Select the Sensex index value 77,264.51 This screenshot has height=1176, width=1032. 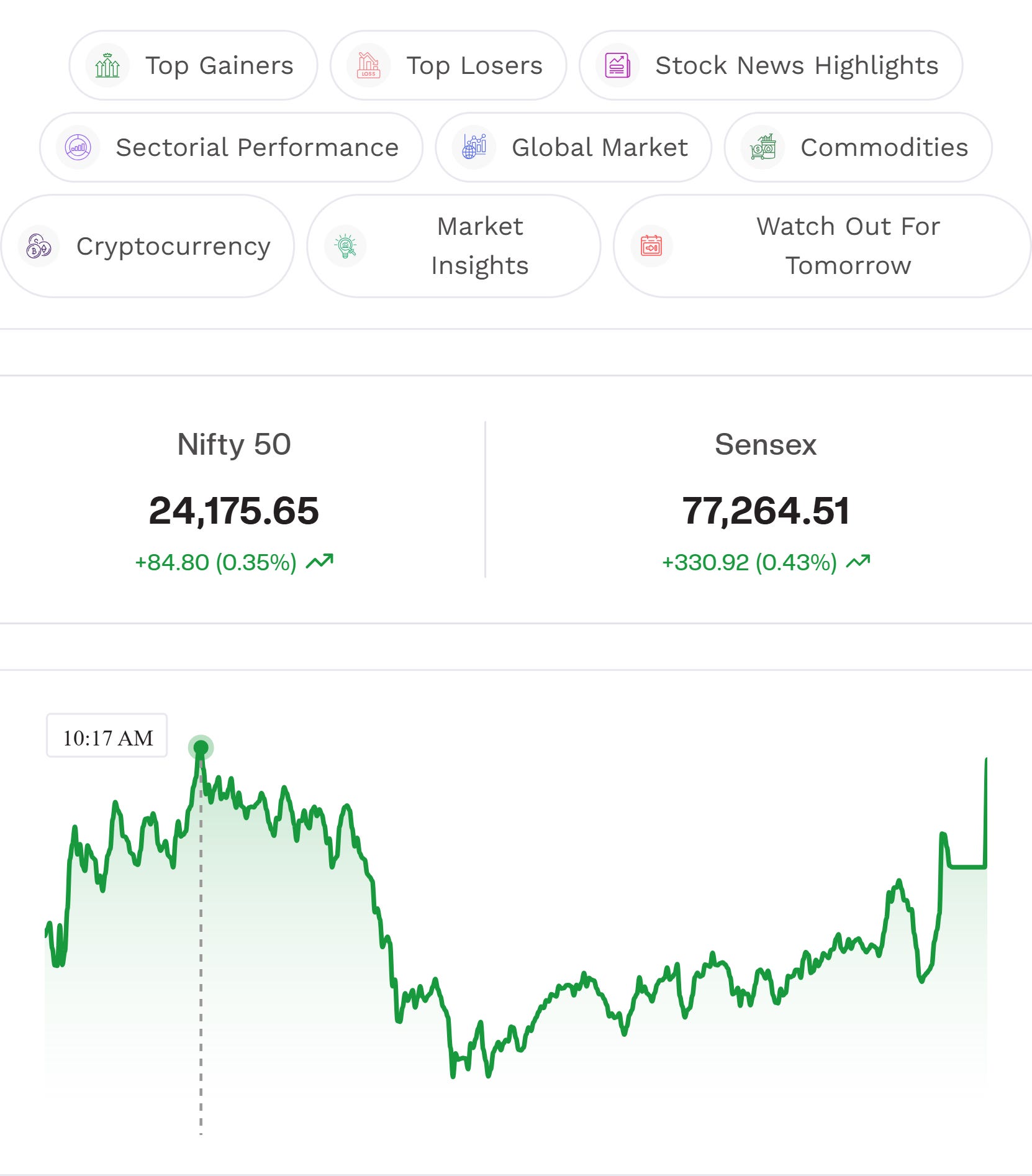766,511
